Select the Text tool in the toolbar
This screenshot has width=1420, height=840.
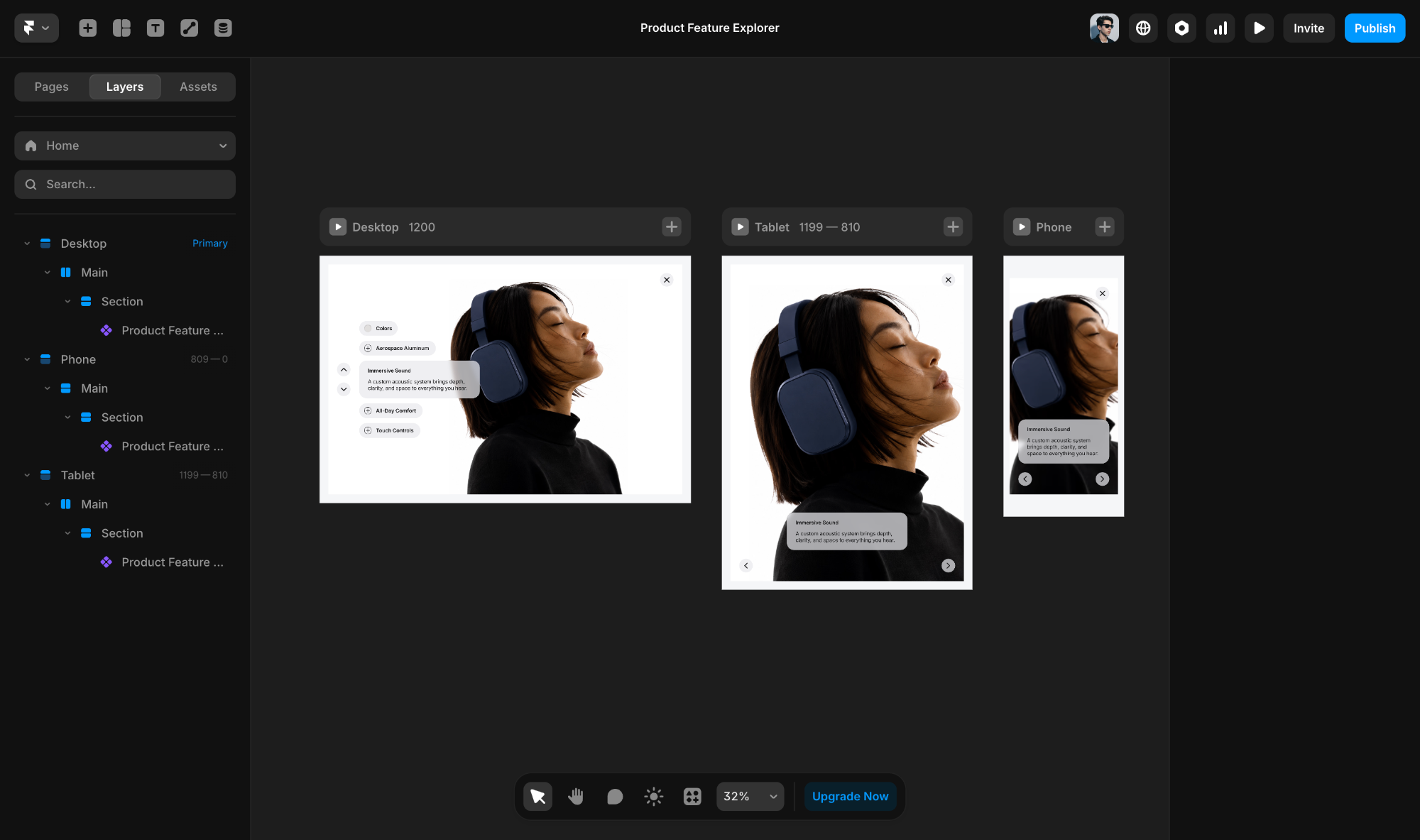[155, 28]
